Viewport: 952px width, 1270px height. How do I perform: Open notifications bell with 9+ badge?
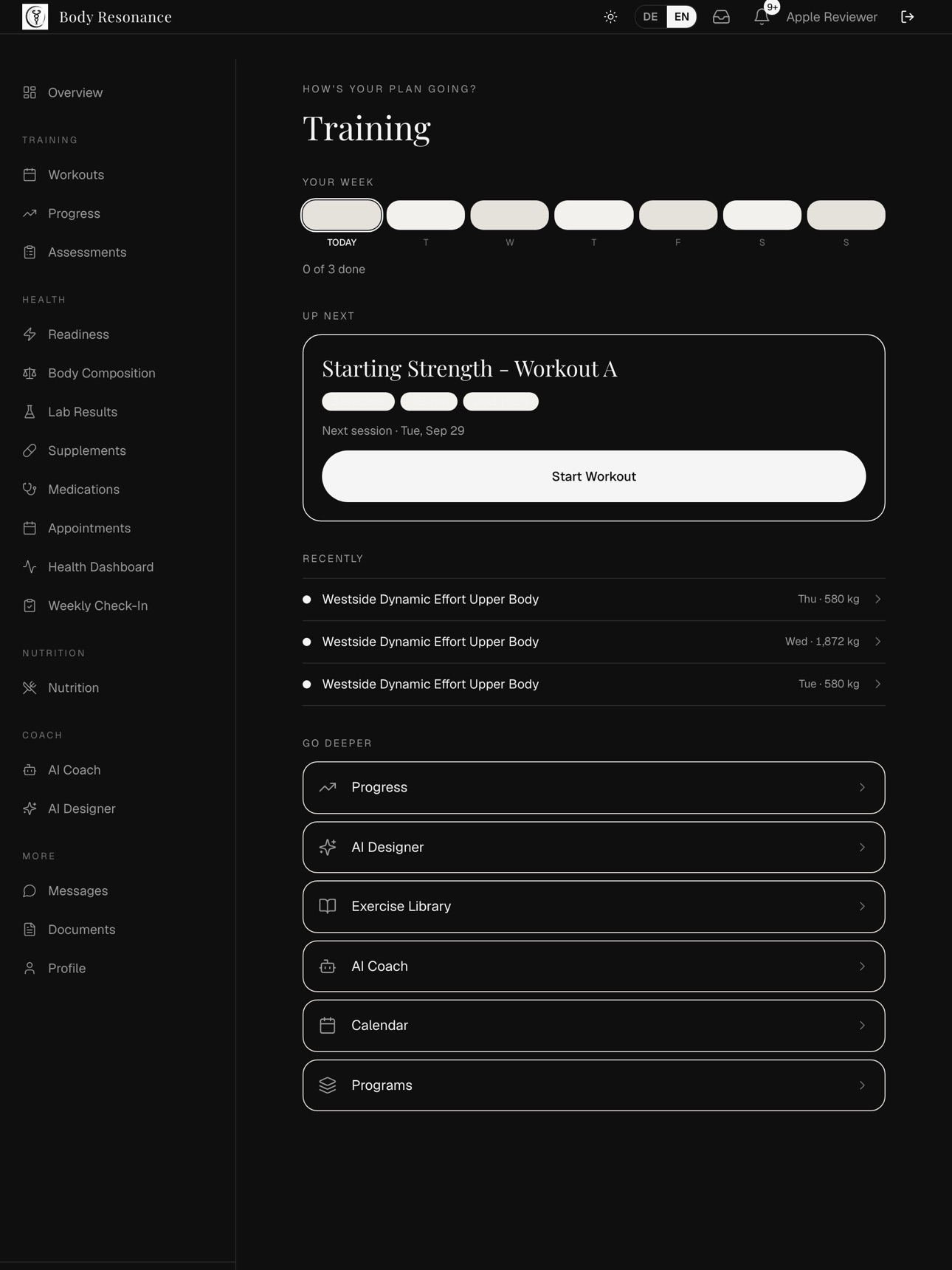762,16
